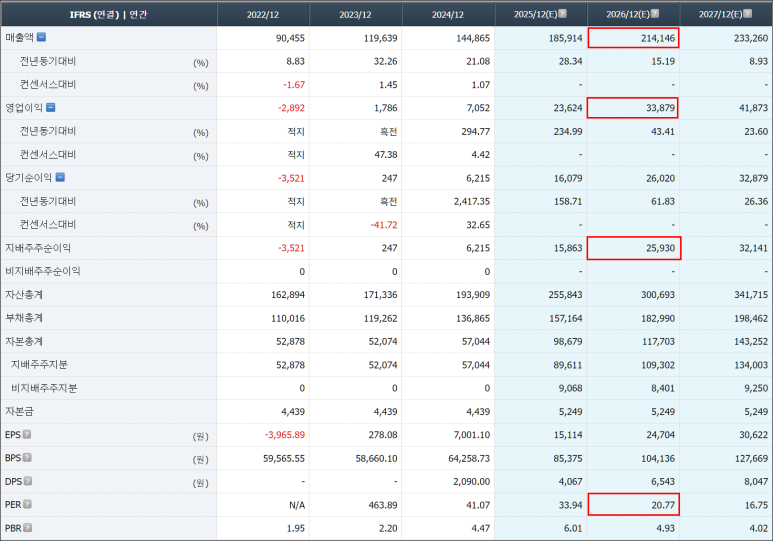Click the highlighted 2026 PER value 20.77

[632, 505]
